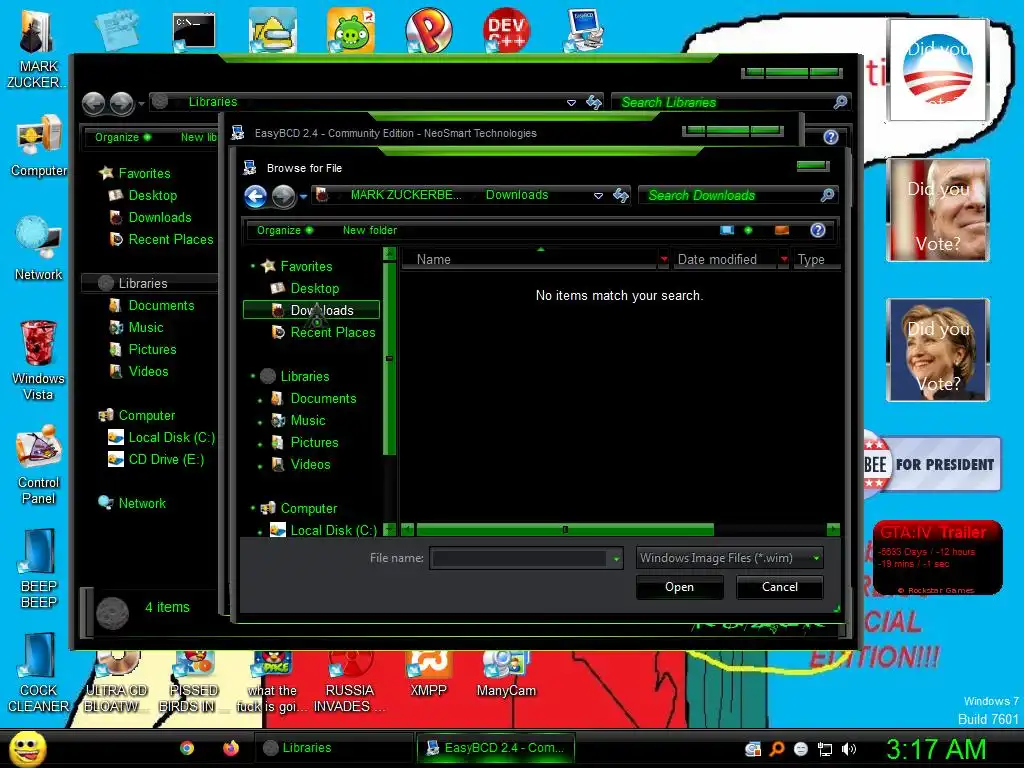1024x768 pixels.
Task: Toggle the preview pane icon in Browse dialog
Action: pyautogui.click(x=782, y=230)
